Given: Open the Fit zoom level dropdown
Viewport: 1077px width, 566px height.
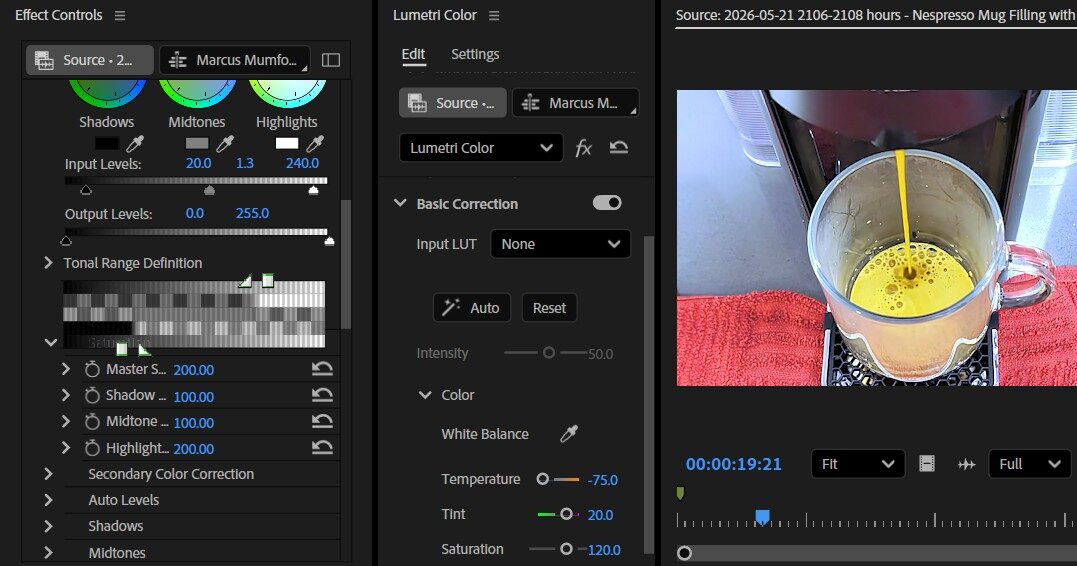Looking at the screenshot, I should (858, 464).
